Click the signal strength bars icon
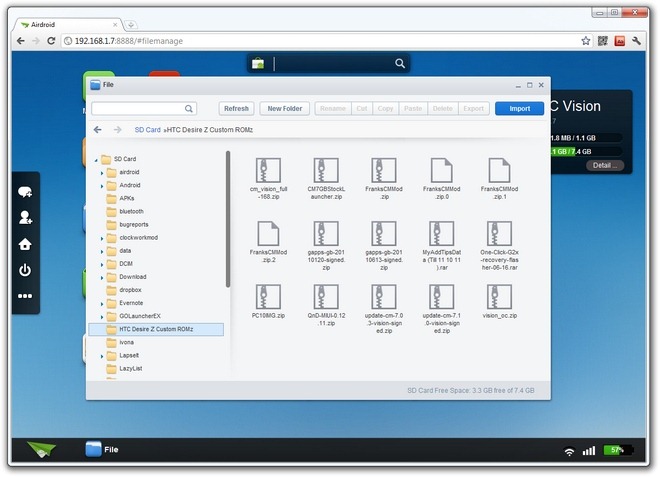Screen dimensions: 660x477 [589, 451]
